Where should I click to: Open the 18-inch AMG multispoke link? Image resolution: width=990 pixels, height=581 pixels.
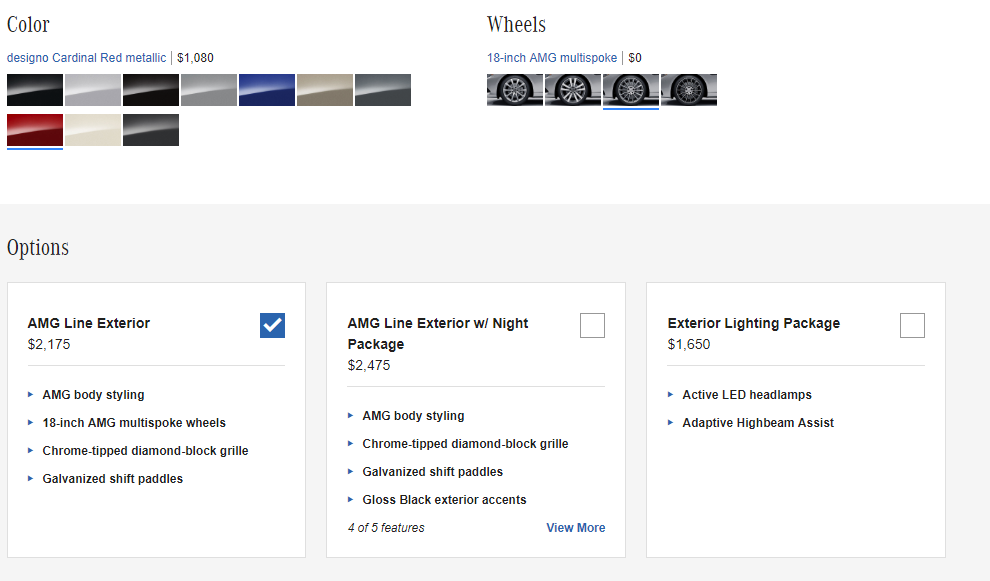pyautogui.click(x=552, y=57)
